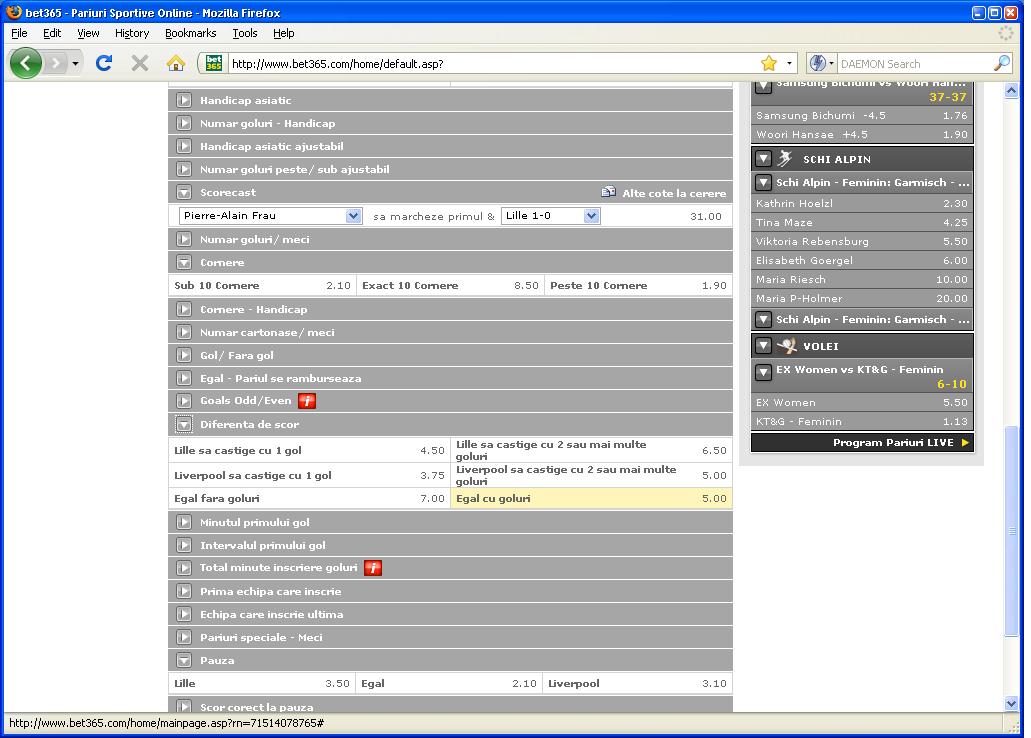This screenshot has width=1031, height=738.
Task: Click the DAEMON search engine icon
Action: (817, 63)
